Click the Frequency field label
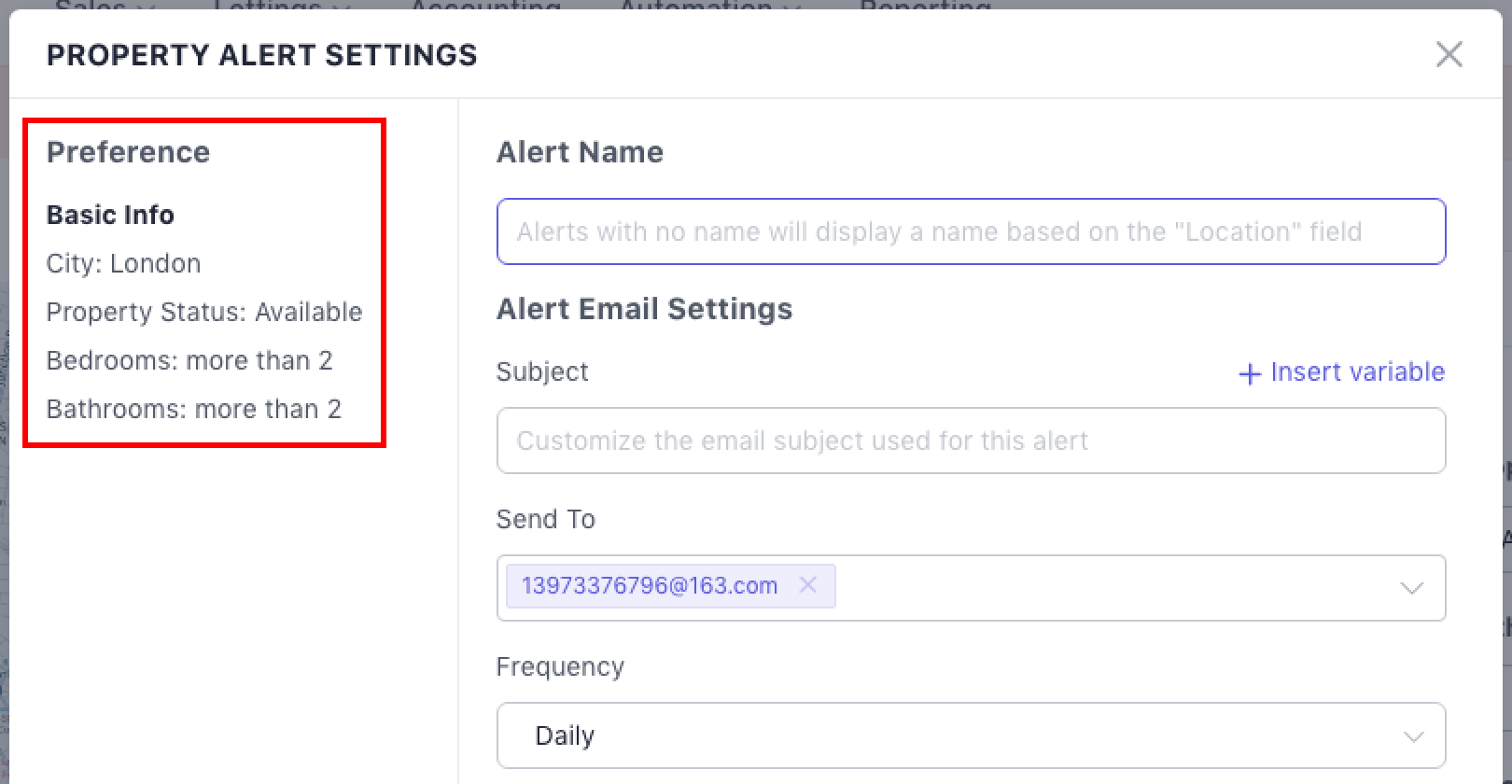 [x=560, y=666]
